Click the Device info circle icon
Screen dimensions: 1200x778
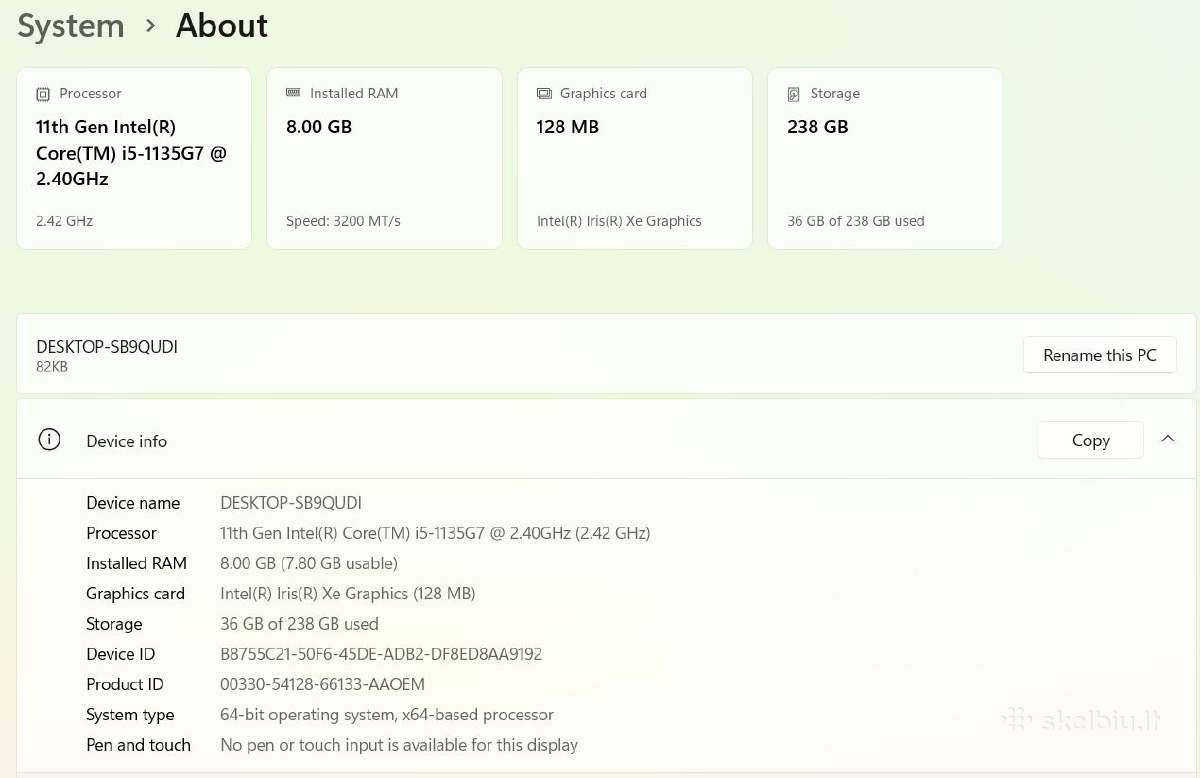click(x=49, y=440)
